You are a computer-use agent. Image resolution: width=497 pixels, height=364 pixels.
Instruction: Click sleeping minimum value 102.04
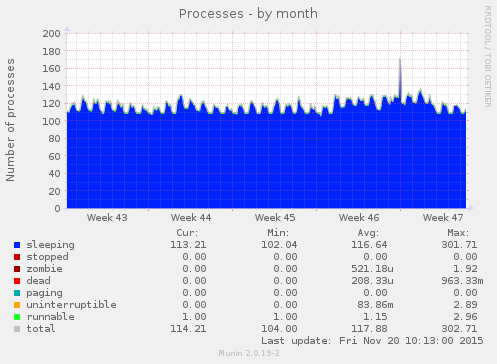[279, 245]
